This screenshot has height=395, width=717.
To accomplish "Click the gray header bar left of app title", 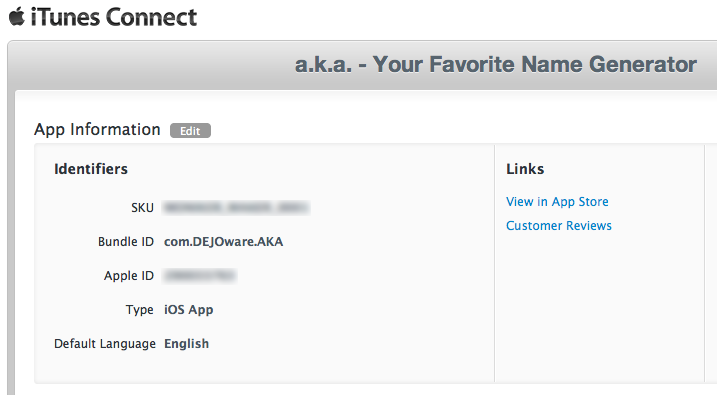I will click(x=151, y=65).
